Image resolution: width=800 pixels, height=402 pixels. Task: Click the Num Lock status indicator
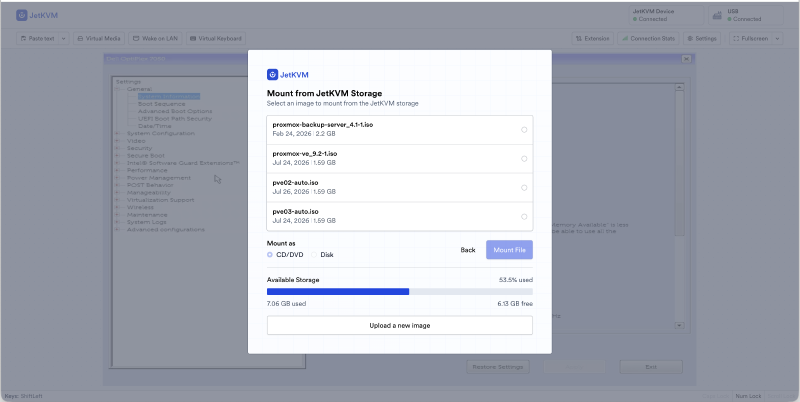pos(748,396)
